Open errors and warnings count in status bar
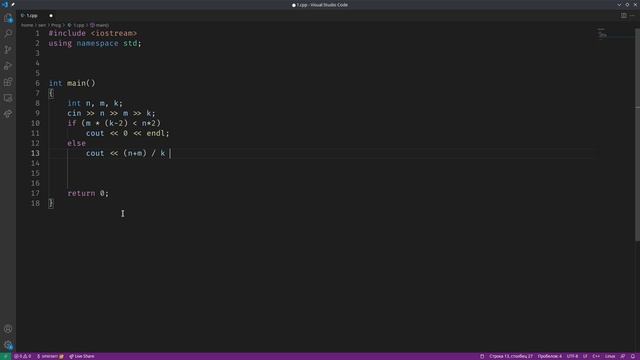Image resolution: width=640 pixels, height=360 pixels. 22,356
